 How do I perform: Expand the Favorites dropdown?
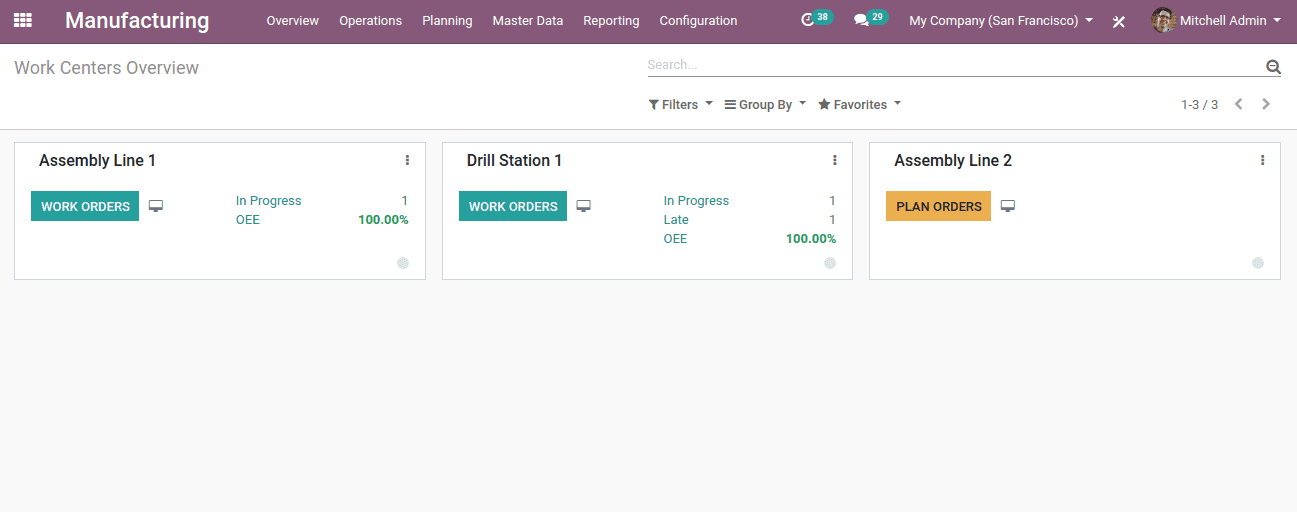click(x=860, y=104)
